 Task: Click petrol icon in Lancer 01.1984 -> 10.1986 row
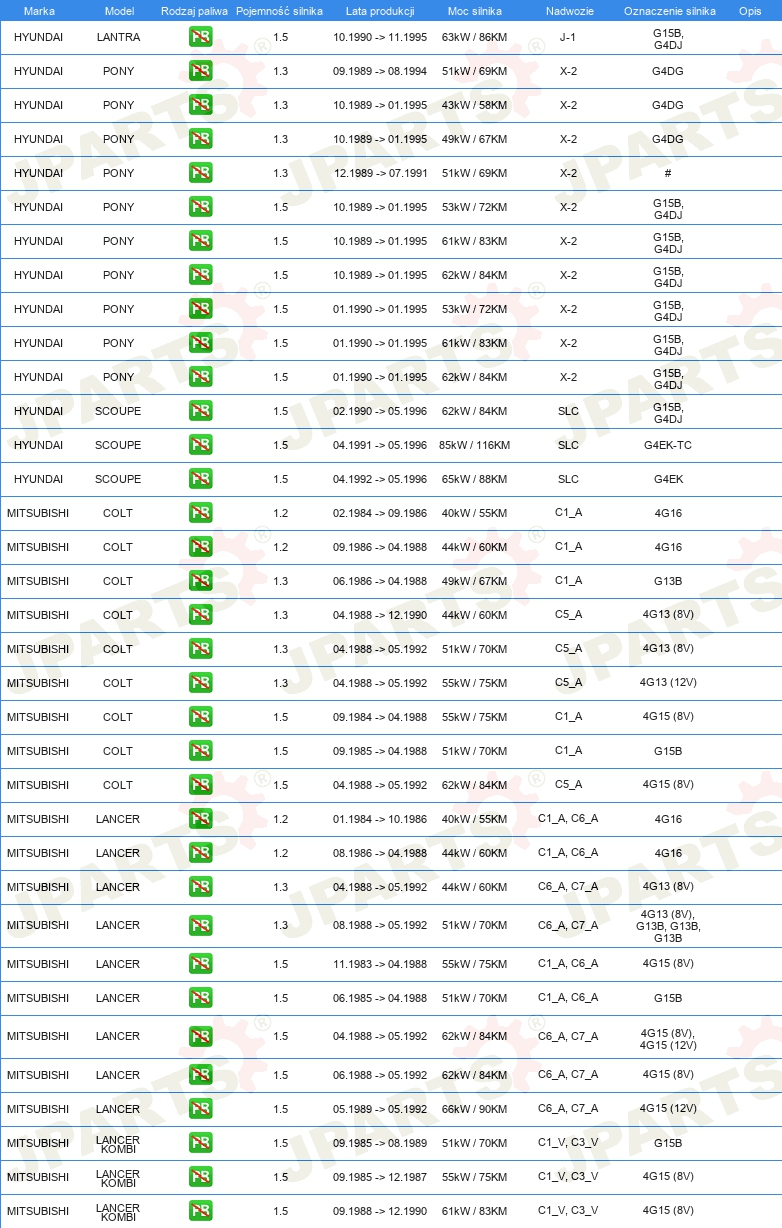click(200, 820)
